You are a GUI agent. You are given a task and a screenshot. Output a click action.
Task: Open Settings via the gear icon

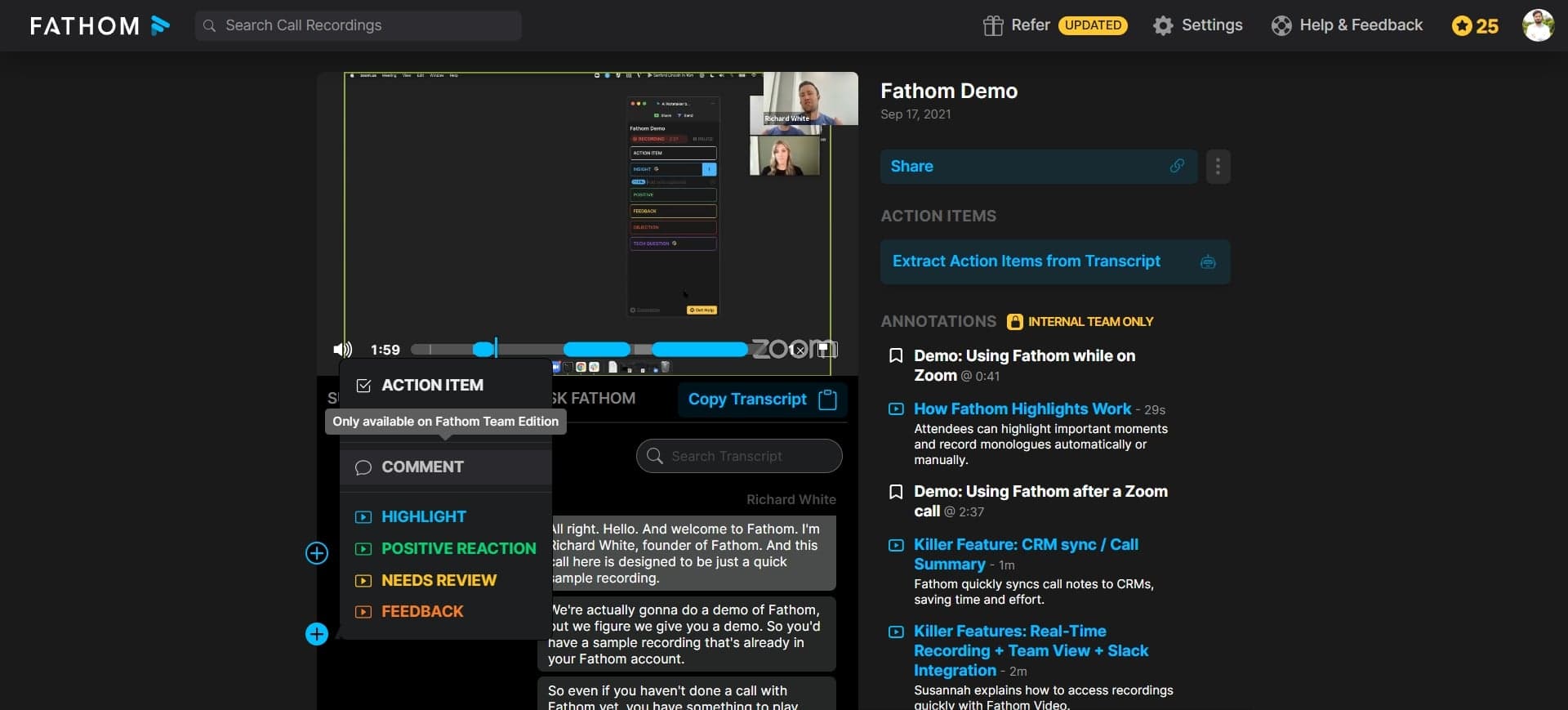click(x=1163, y=25)
